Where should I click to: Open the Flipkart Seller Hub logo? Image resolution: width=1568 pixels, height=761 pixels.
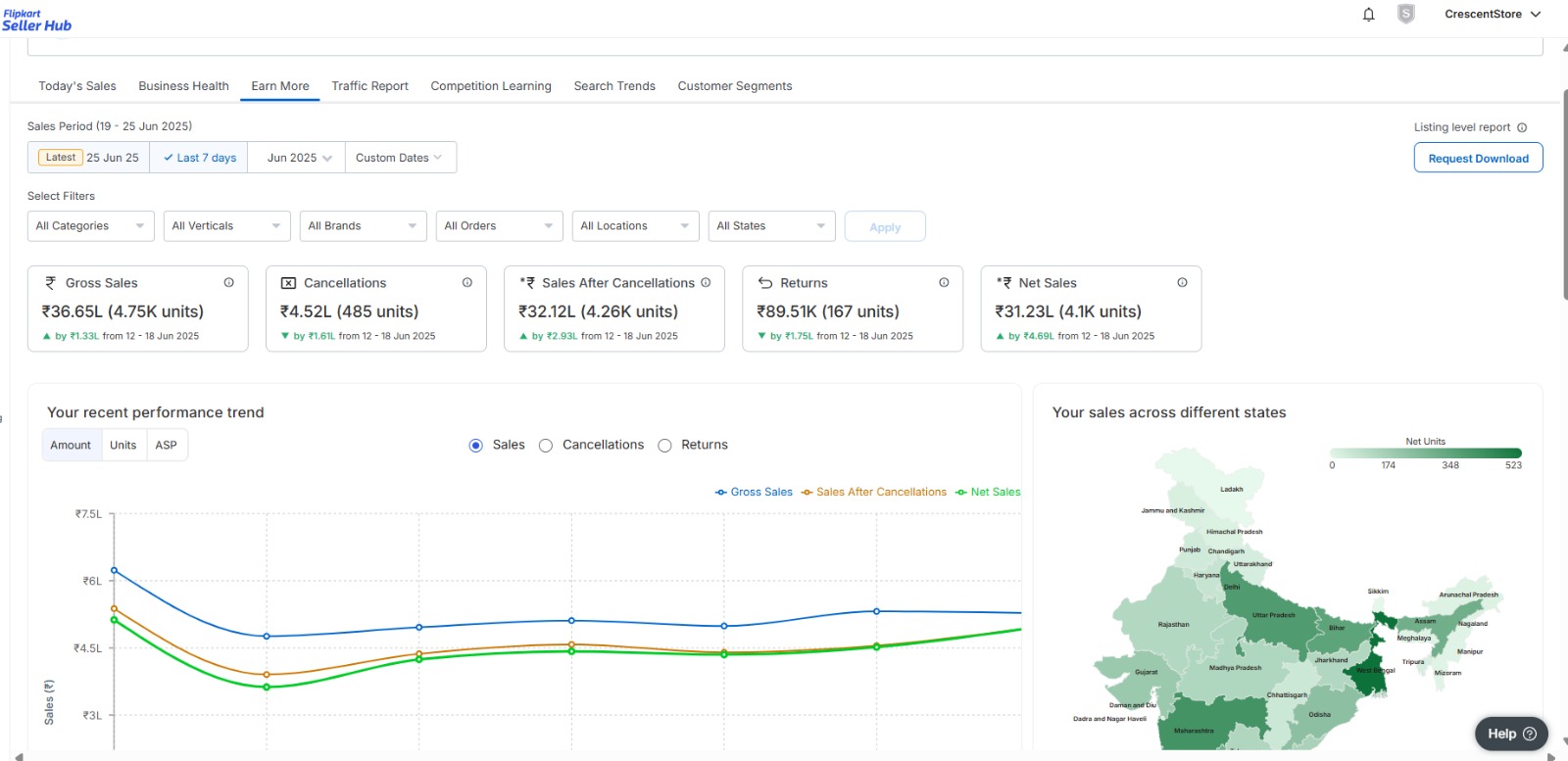(36, 21)
